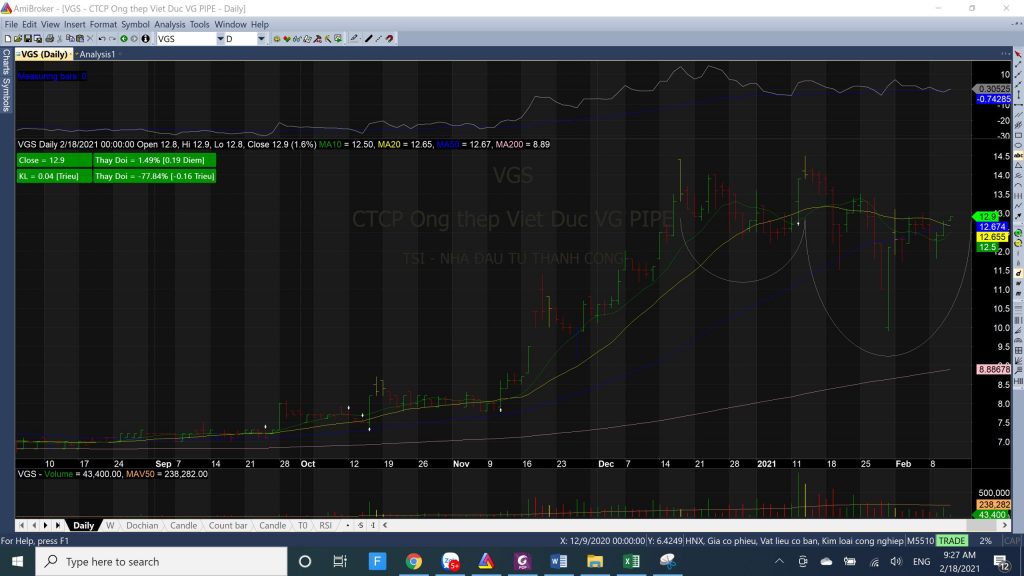Expand the VGS ticker symbol dropdown
The image size is (1024, 576).
pos(220,39)
